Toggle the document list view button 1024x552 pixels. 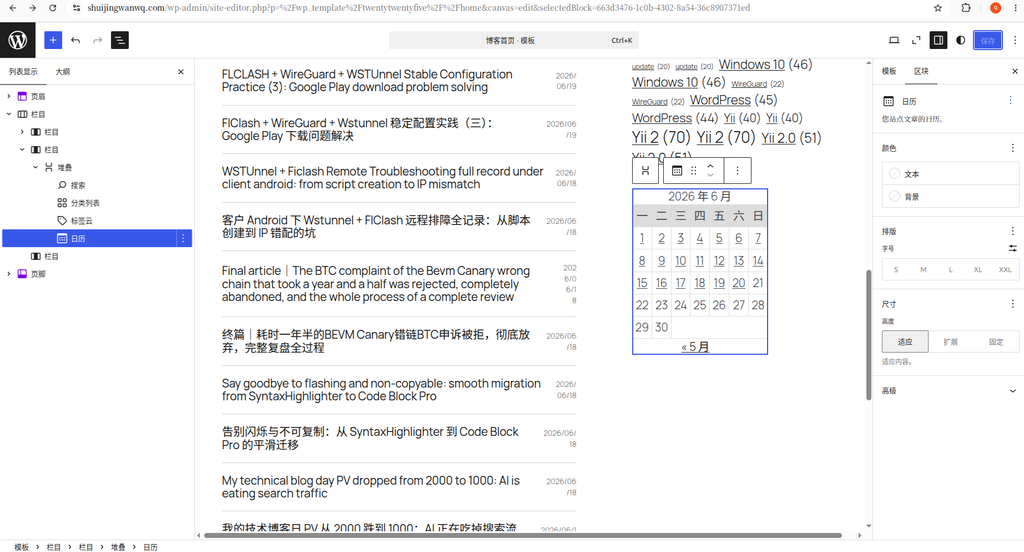click(x=120, y=40)
